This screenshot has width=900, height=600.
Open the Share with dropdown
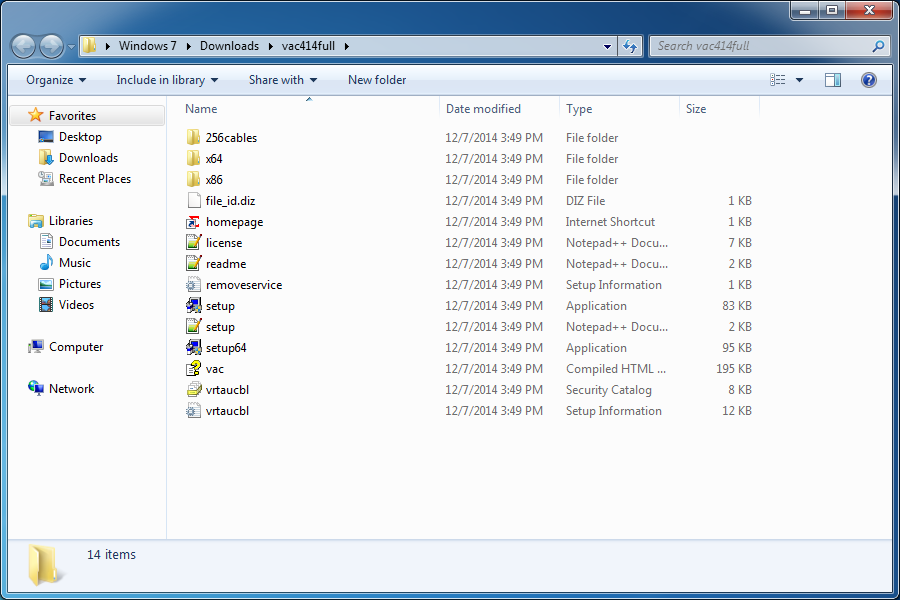click(283, 80)
